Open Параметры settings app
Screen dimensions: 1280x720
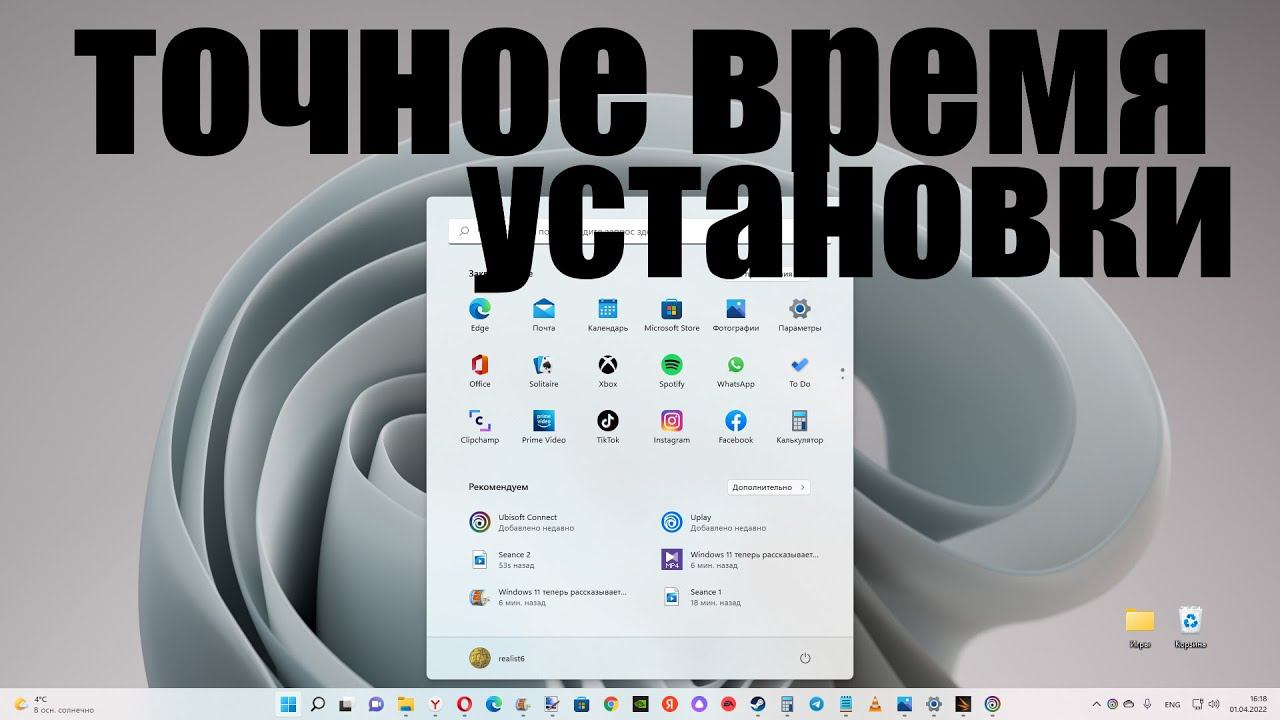[x=799, y=314]
